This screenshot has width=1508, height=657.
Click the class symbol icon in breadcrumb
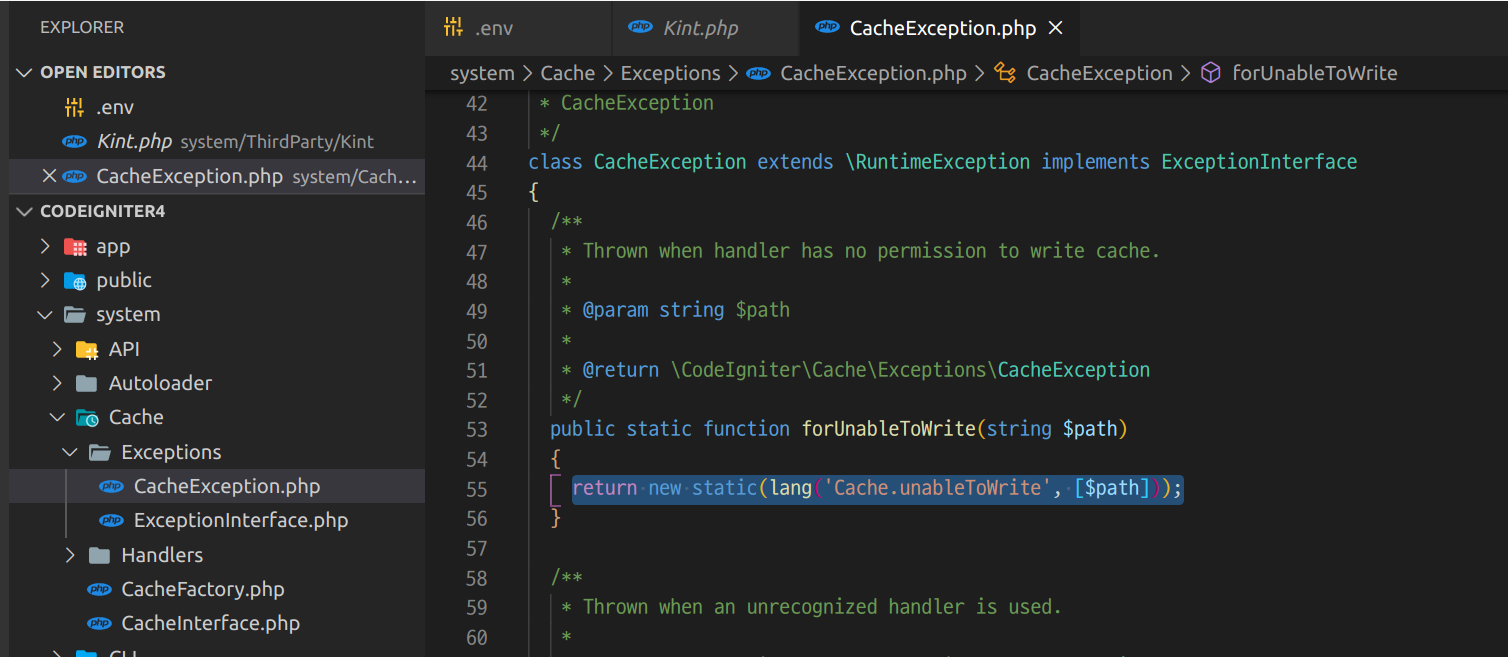(1006, 73)
